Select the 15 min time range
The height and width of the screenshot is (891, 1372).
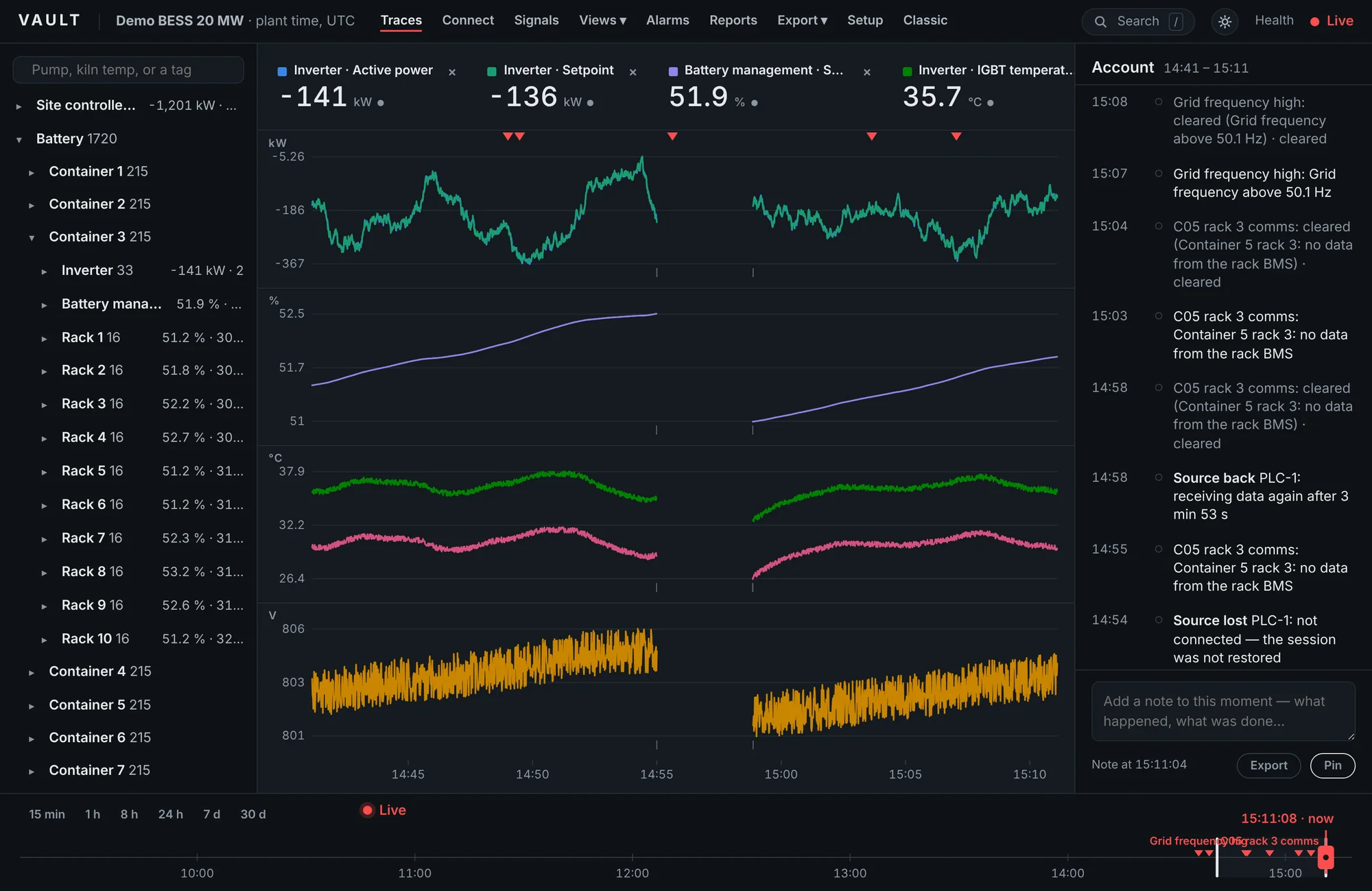pos(47,814)
